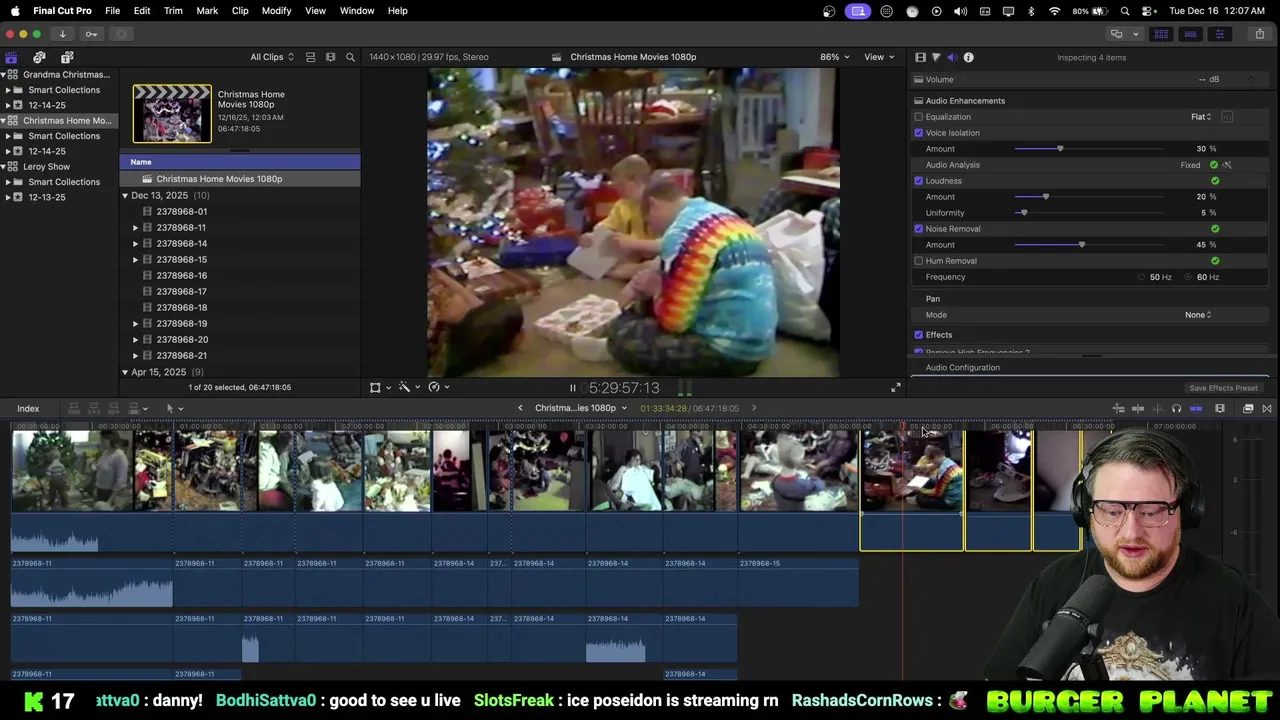Enable the Hum Removal checkbox
Viewport: 1280px width, 720px height.
[x=918, y=261]
